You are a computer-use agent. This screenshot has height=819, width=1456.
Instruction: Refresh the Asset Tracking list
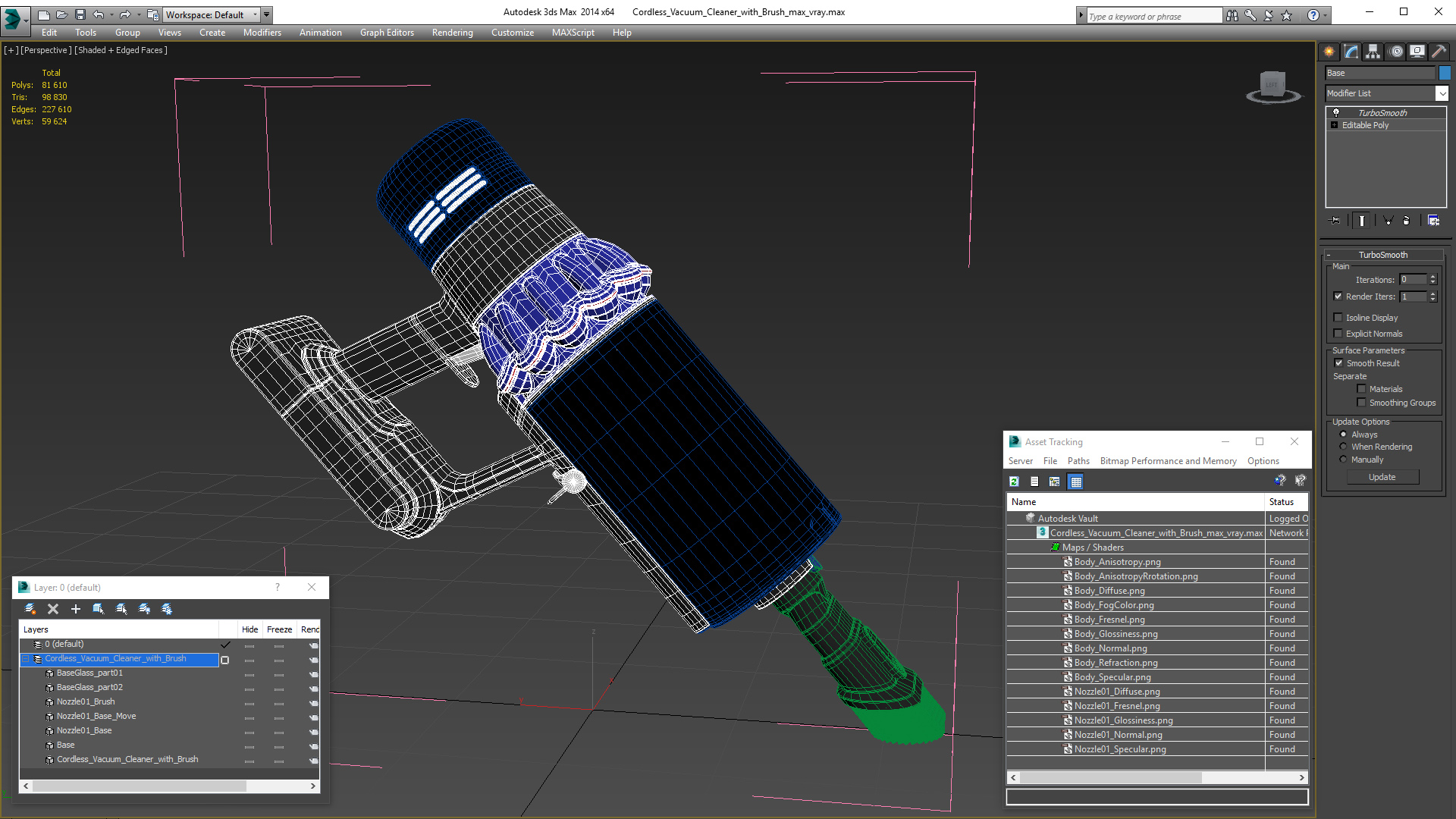(x=1014, y=482)
